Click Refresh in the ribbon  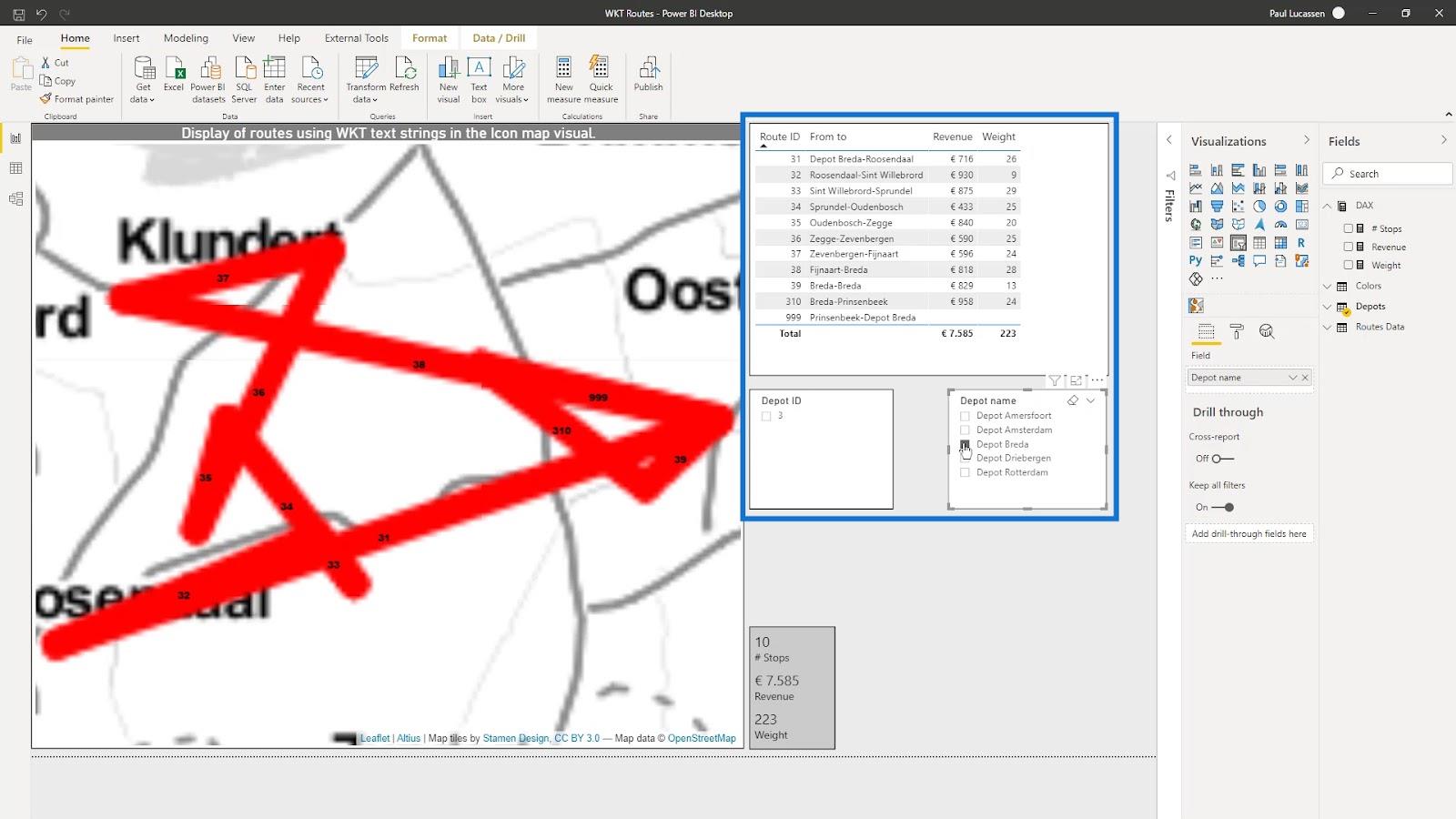[404, 75]
